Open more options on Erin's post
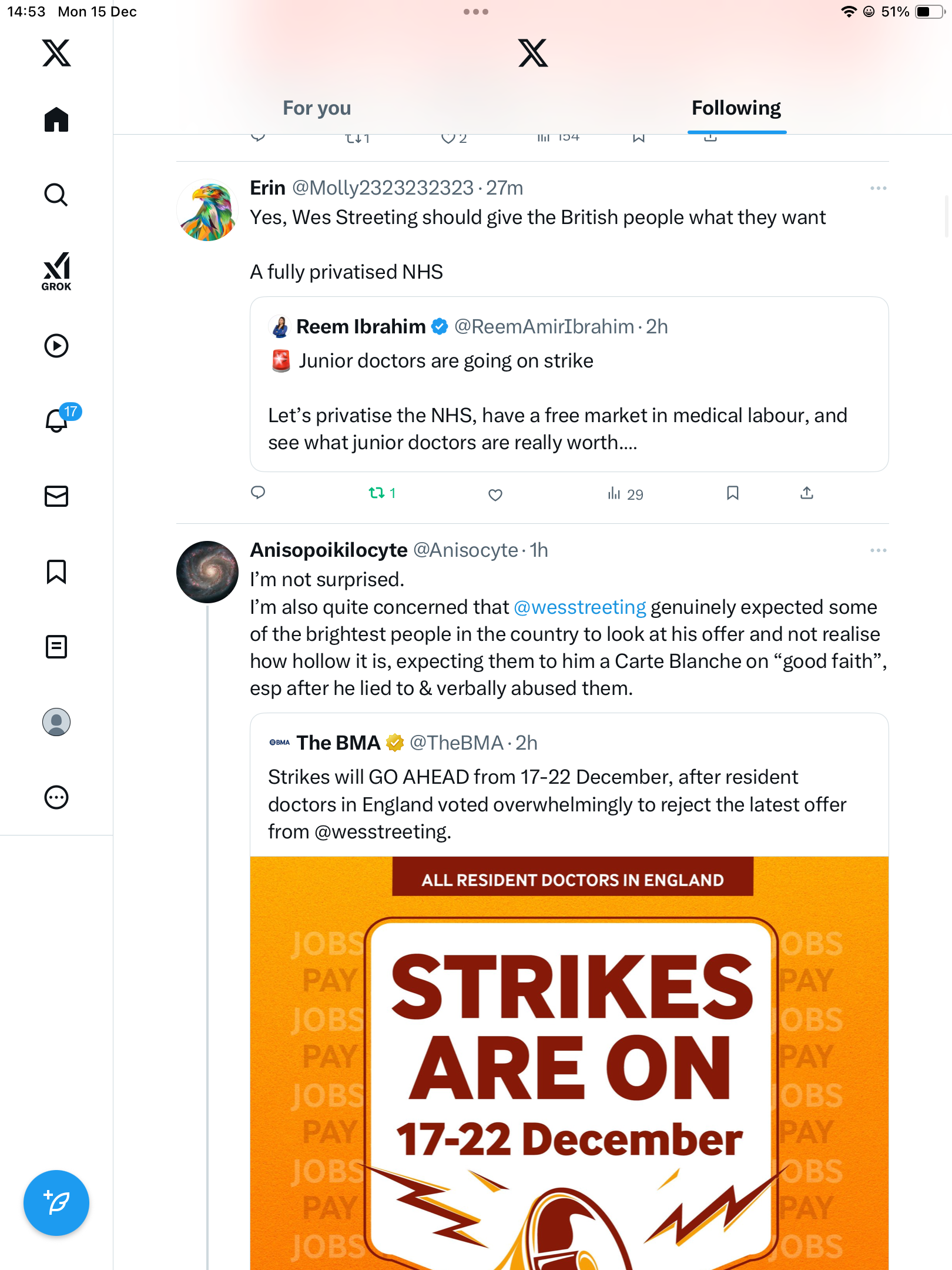 tap(878, 188)
